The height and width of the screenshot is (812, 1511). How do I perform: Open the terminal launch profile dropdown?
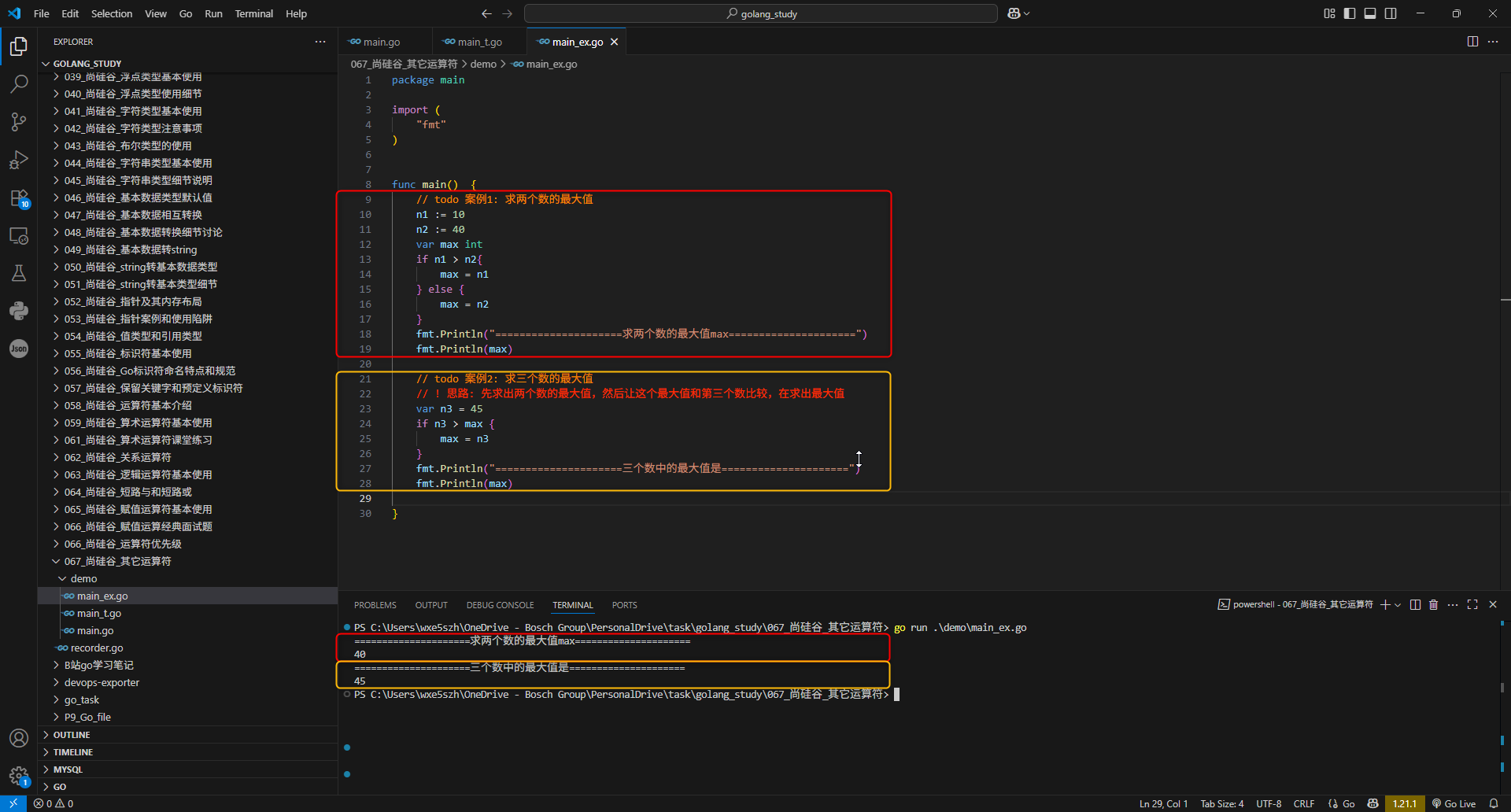(1398, 604)
